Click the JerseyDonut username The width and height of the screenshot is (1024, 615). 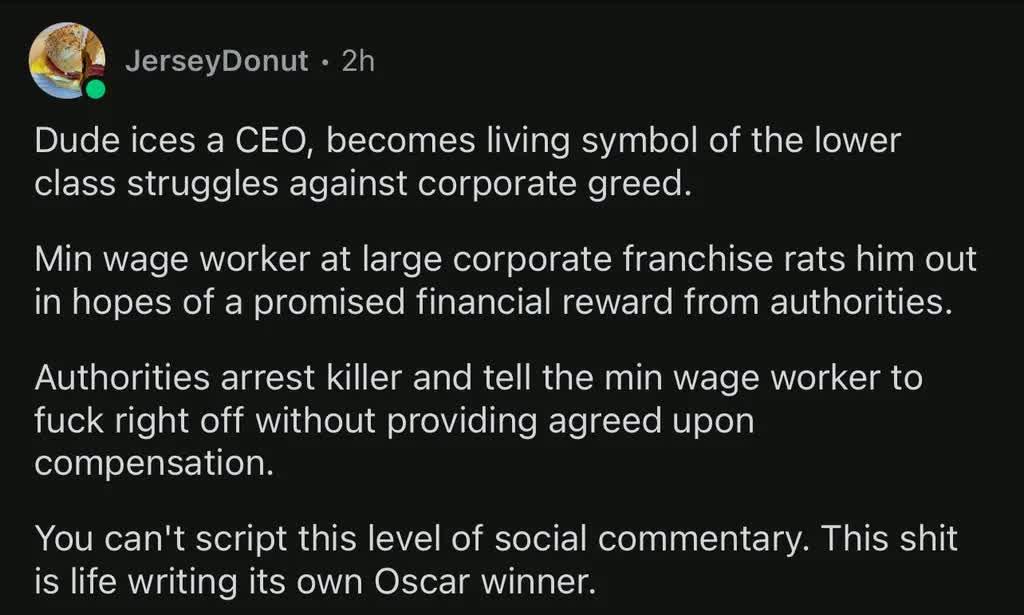click(217, 61)
